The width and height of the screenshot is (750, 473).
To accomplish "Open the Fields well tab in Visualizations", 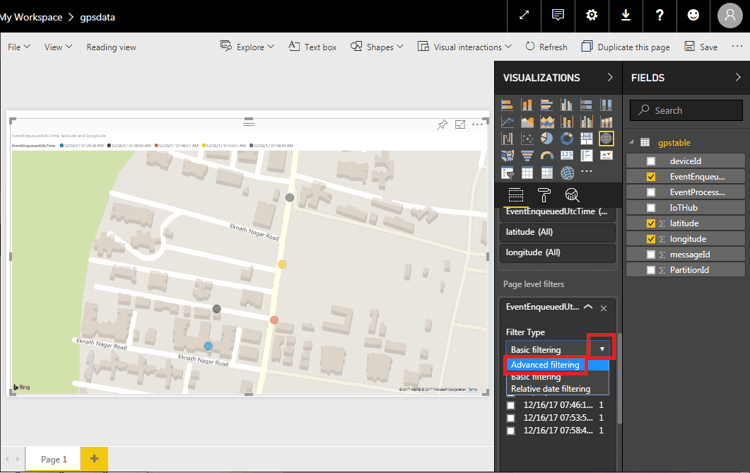I will [516, 195].
